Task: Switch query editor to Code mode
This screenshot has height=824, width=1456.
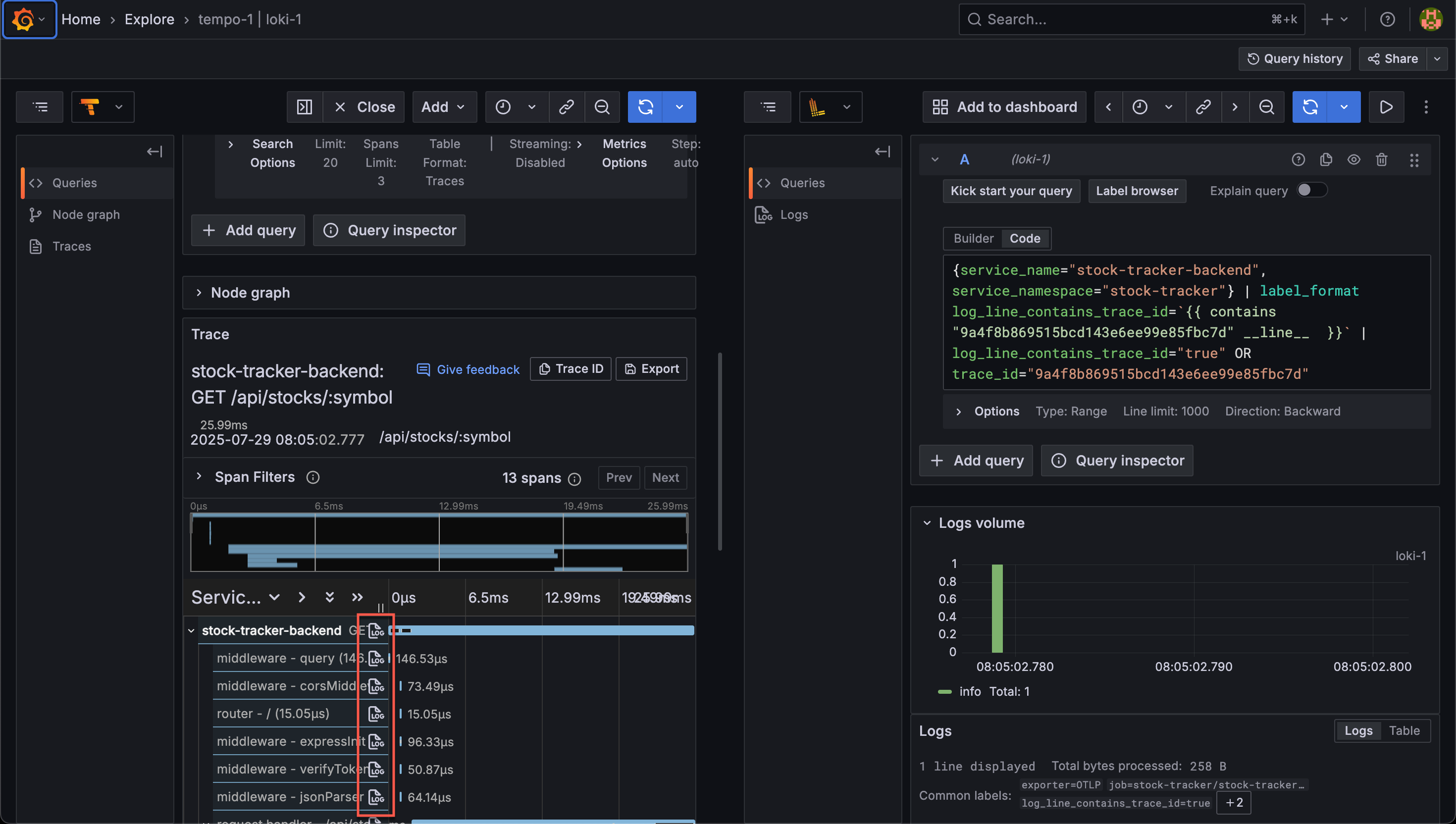Action: click(1025, 238)
